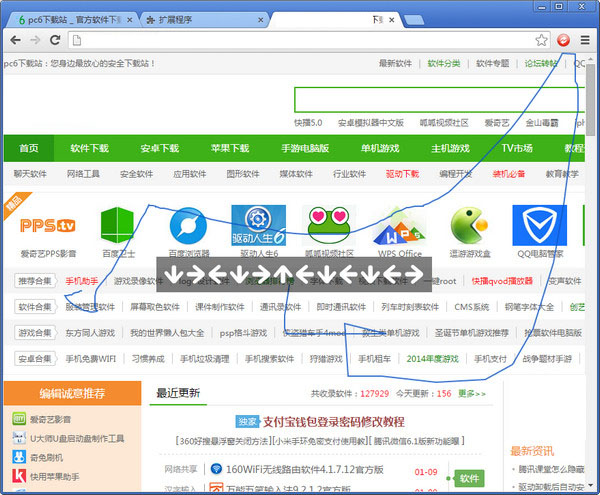Open the 网络工具 category
Image resolution: width=600 pixels, height=495 pixels.
point(83,174)
